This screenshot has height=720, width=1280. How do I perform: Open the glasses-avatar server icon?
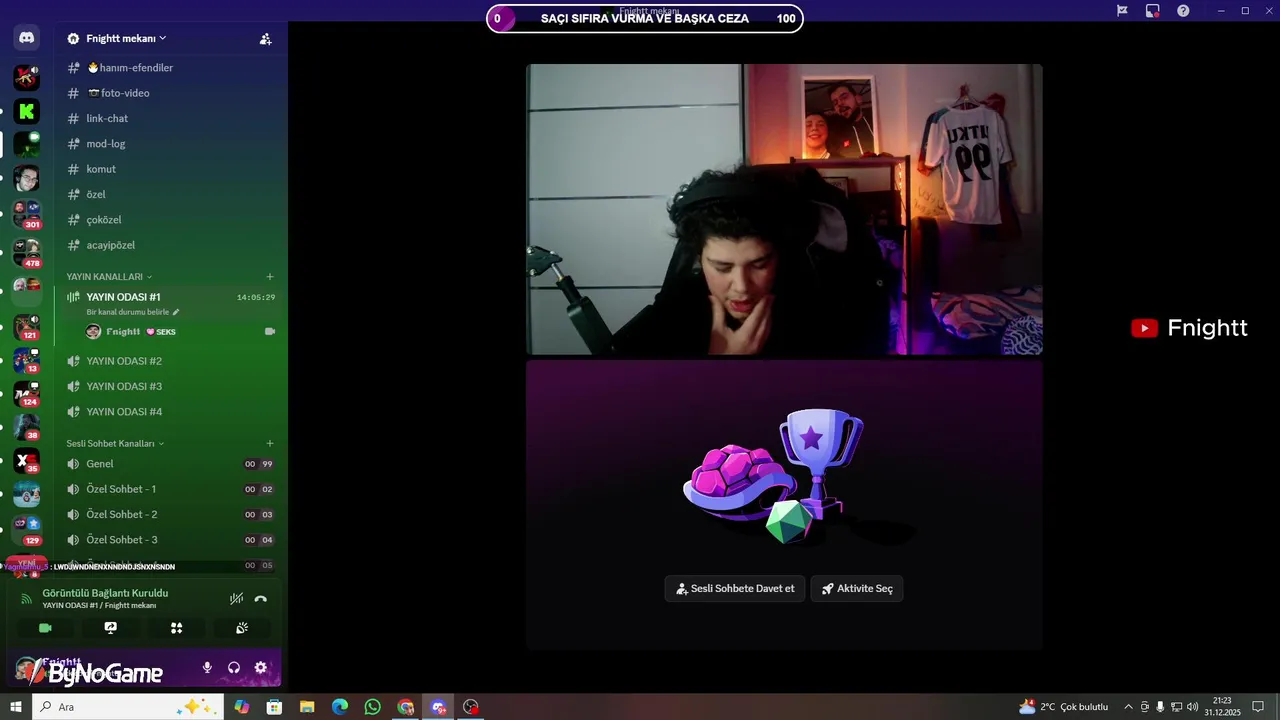(27, 179)
